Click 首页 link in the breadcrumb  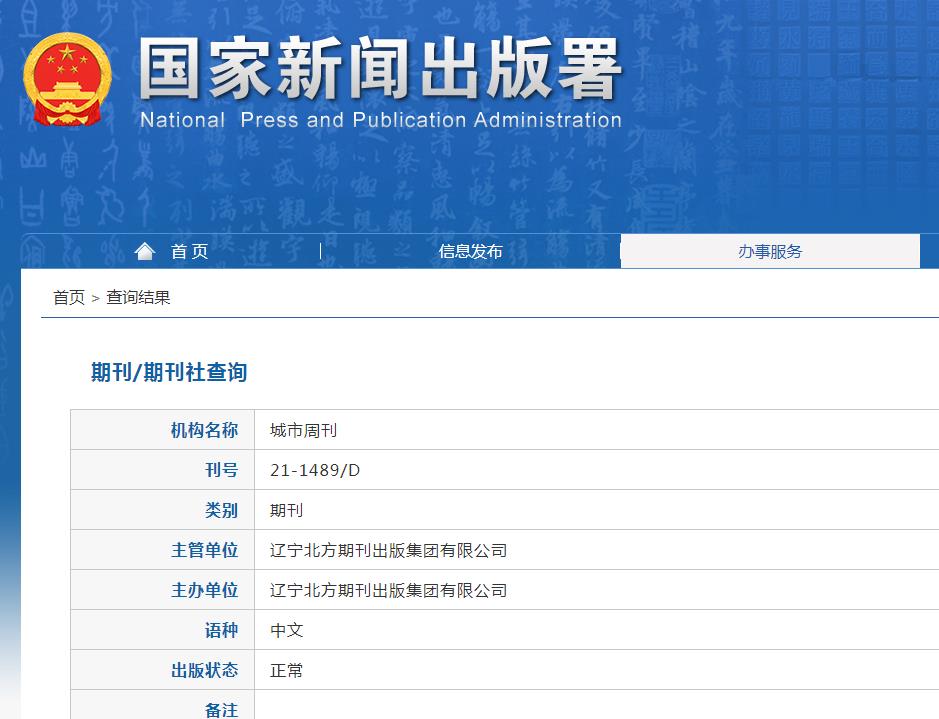pyautogui.click(x=65, y=299)
